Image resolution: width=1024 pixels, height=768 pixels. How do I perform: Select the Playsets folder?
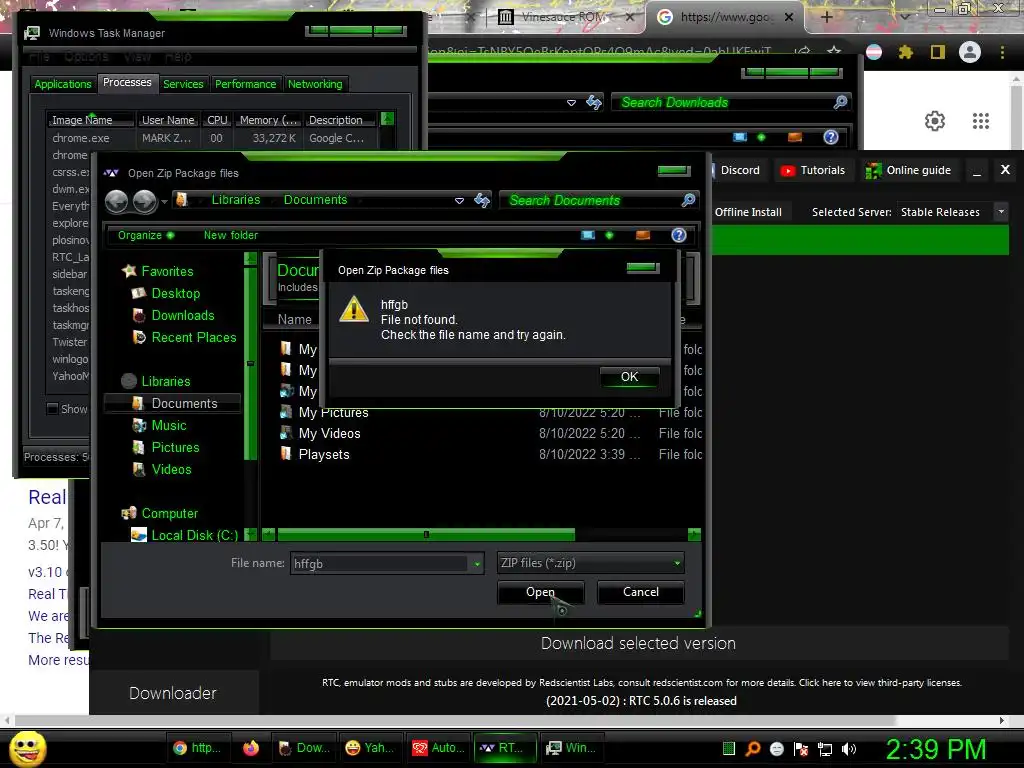point(324,455)
